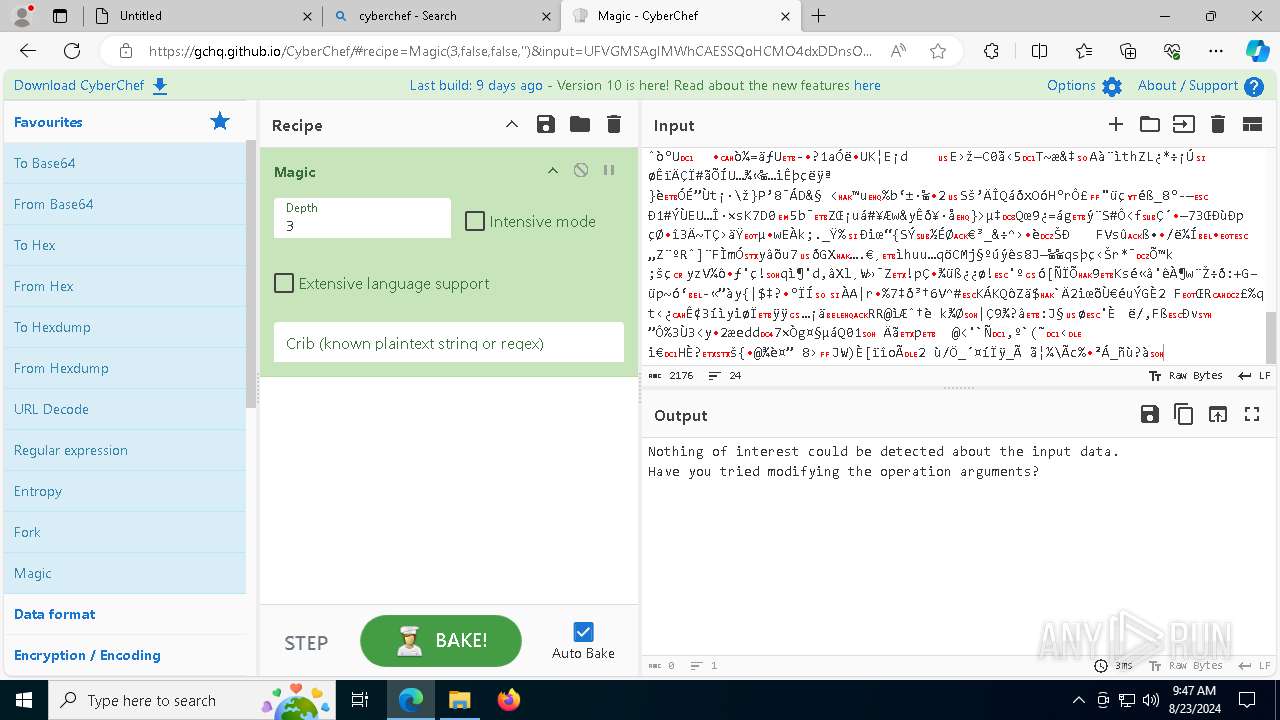
Task: Open folder as input
Action: [x=1150, y=124]
